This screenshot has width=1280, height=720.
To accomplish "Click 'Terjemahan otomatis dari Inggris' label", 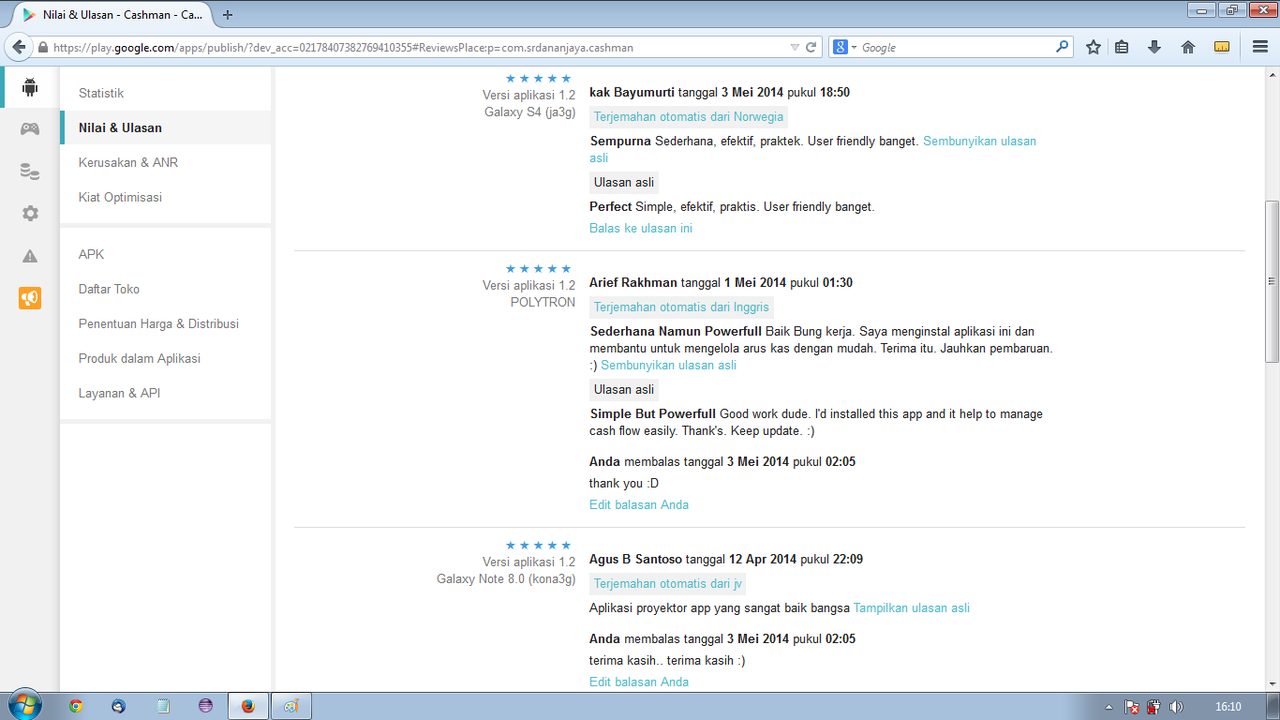I will tap(683, 307).
